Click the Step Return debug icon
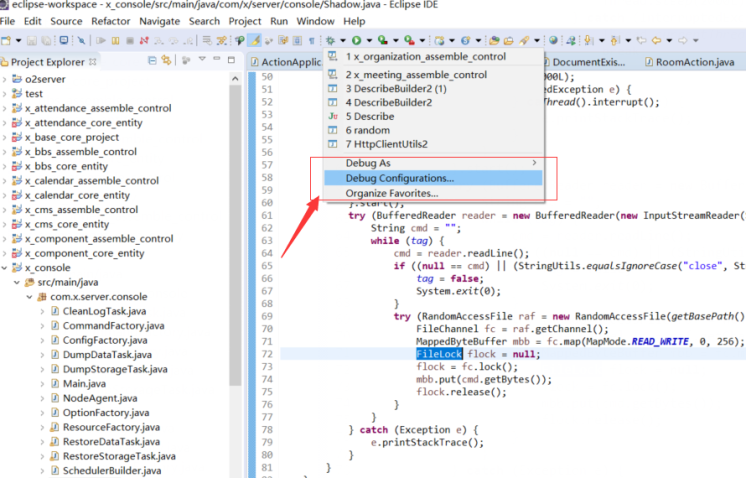Screen dimensions: 746x478 point(189,41)
